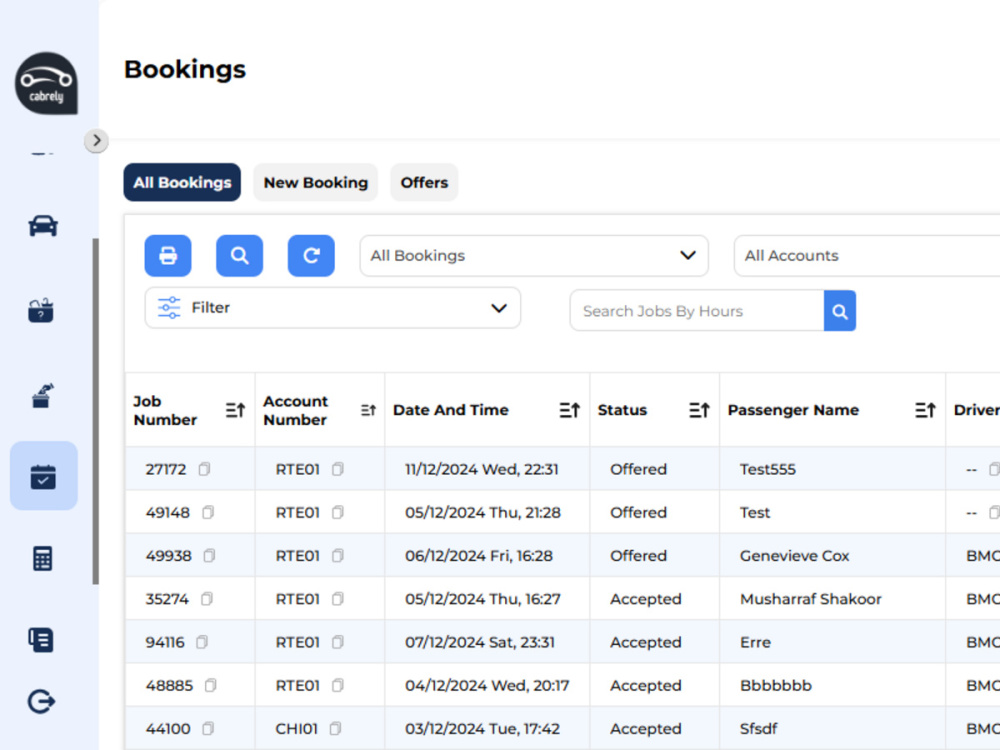Copy job number 94116
This screenshot has width=1000, height=750.
(x=202, y=642)
